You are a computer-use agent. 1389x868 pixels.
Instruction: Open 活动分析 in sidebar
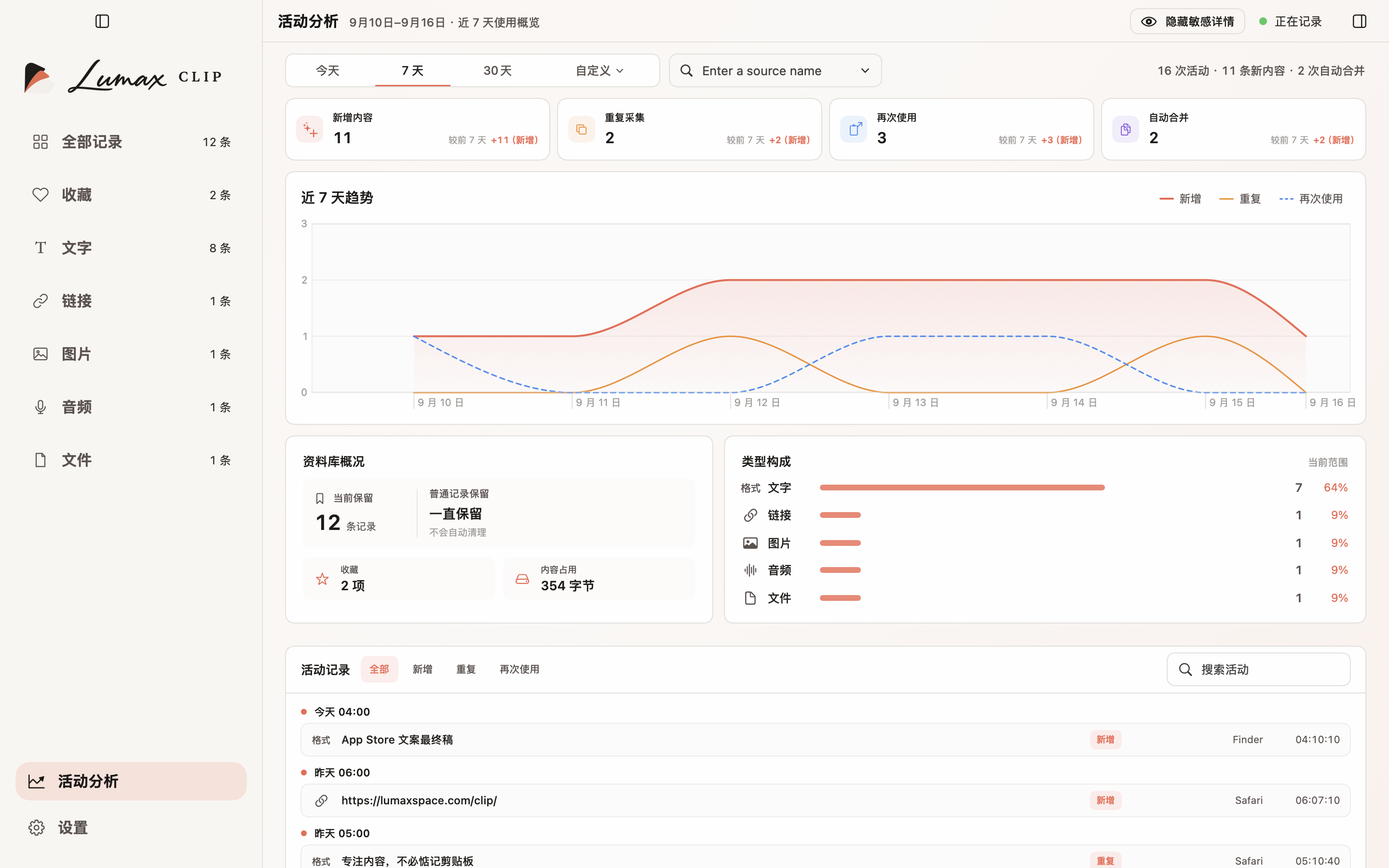click(131, 781)
